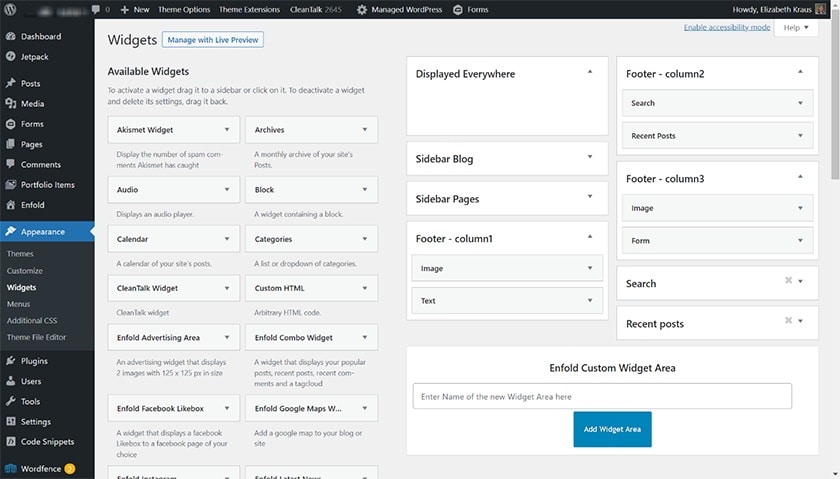
Task: Click the Users icon in sidebar
Action: tap(11, 381)
